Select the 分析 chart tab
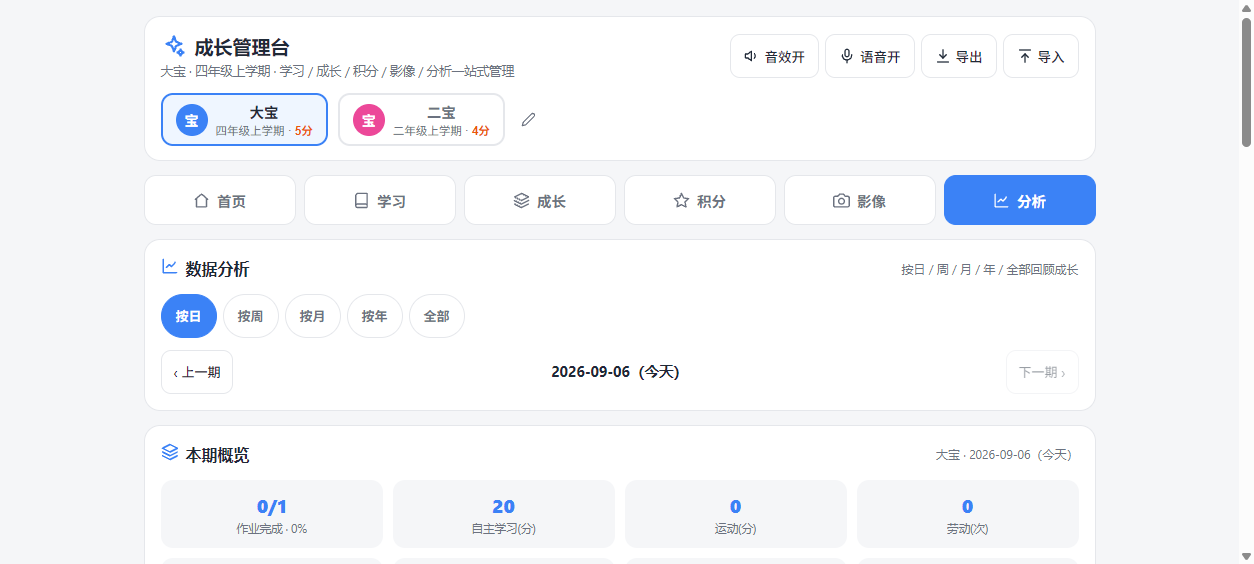The height and width of the screenshot is (564, 1254). coord(1020,200)
